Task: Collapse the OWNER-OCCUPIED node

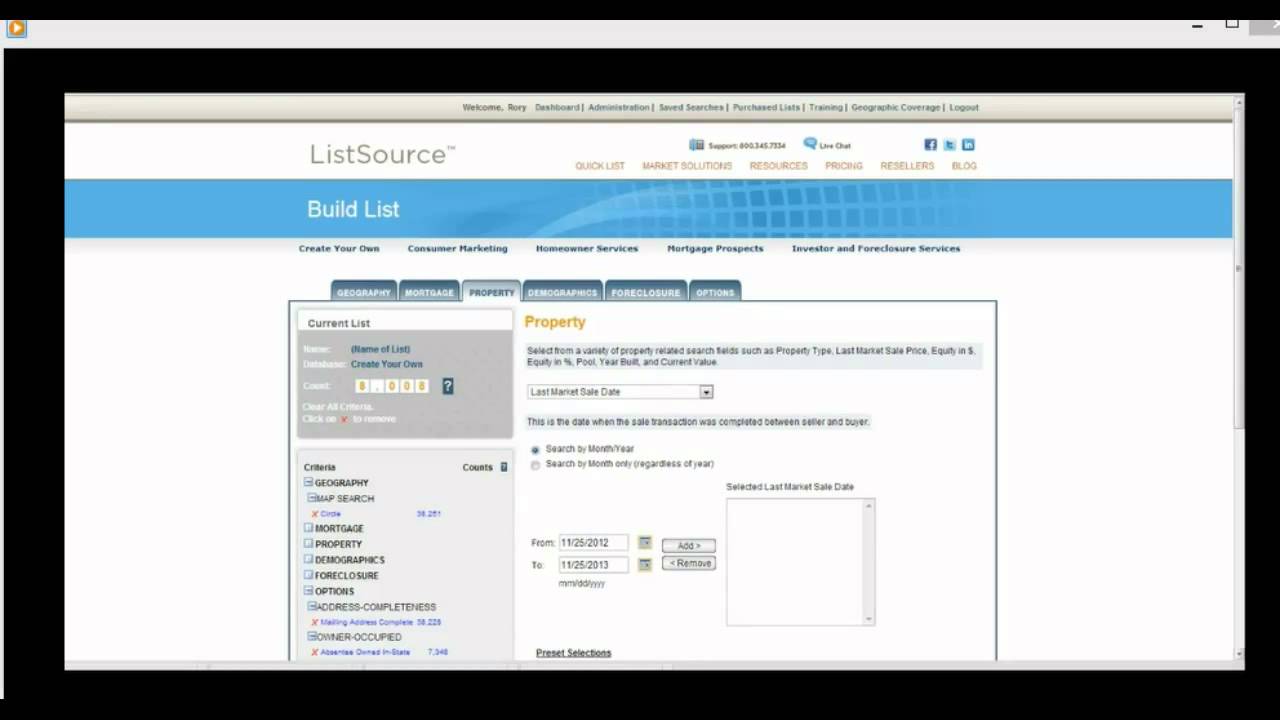Action: [311, 636]
